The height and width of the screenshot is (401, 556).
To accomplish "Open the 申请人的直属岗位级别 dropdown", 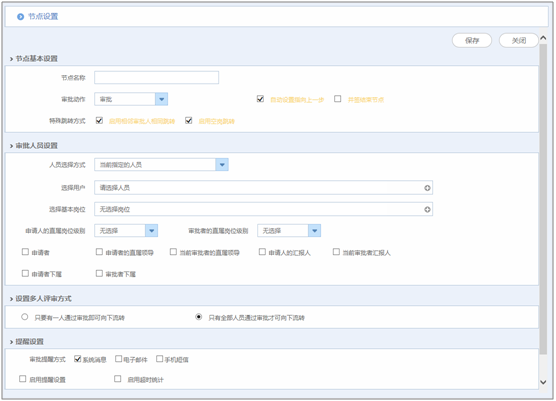I will pos(151,230).
